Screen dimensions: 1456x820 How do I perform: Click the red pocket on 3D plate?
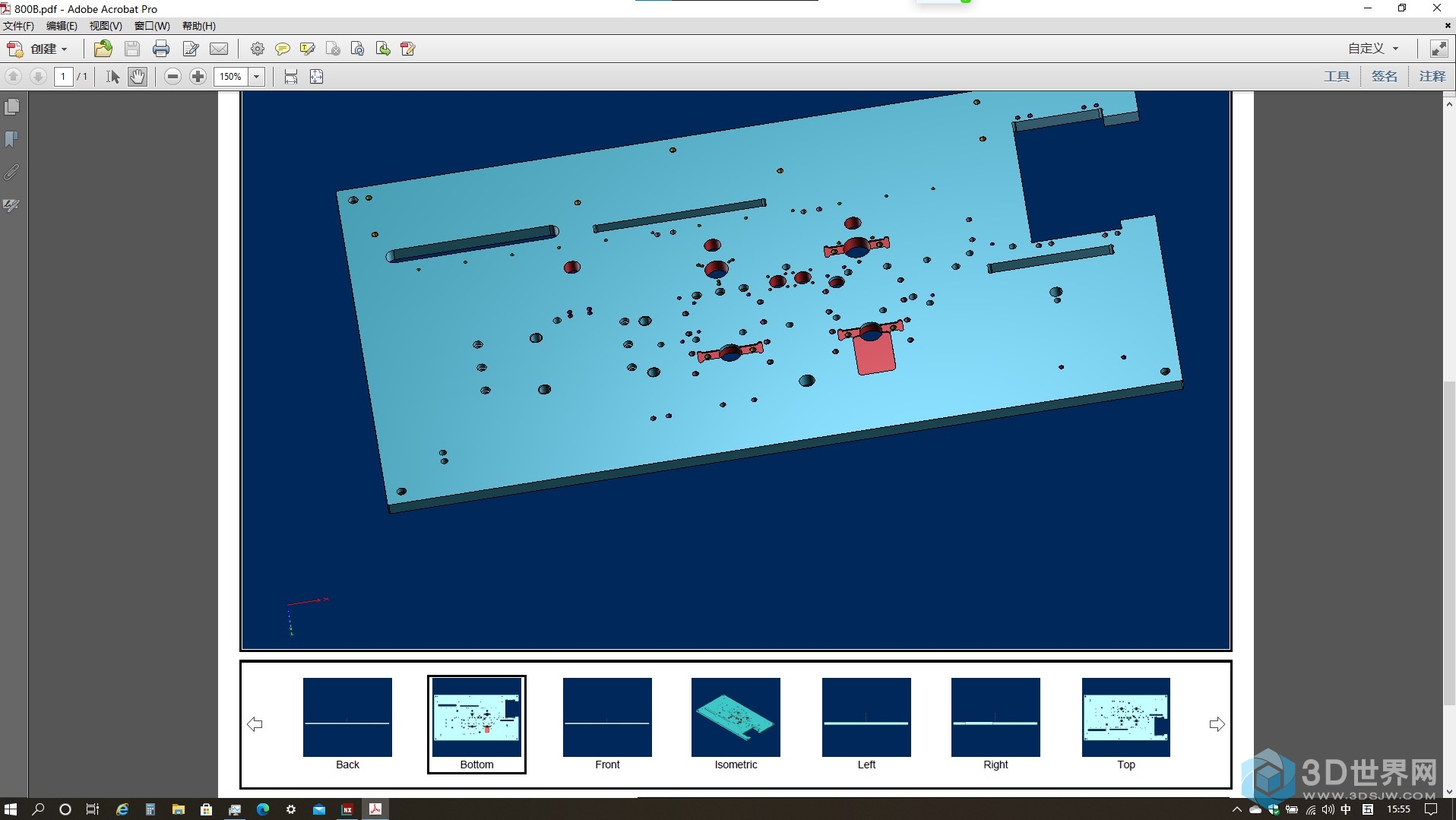tap(875, 355)
